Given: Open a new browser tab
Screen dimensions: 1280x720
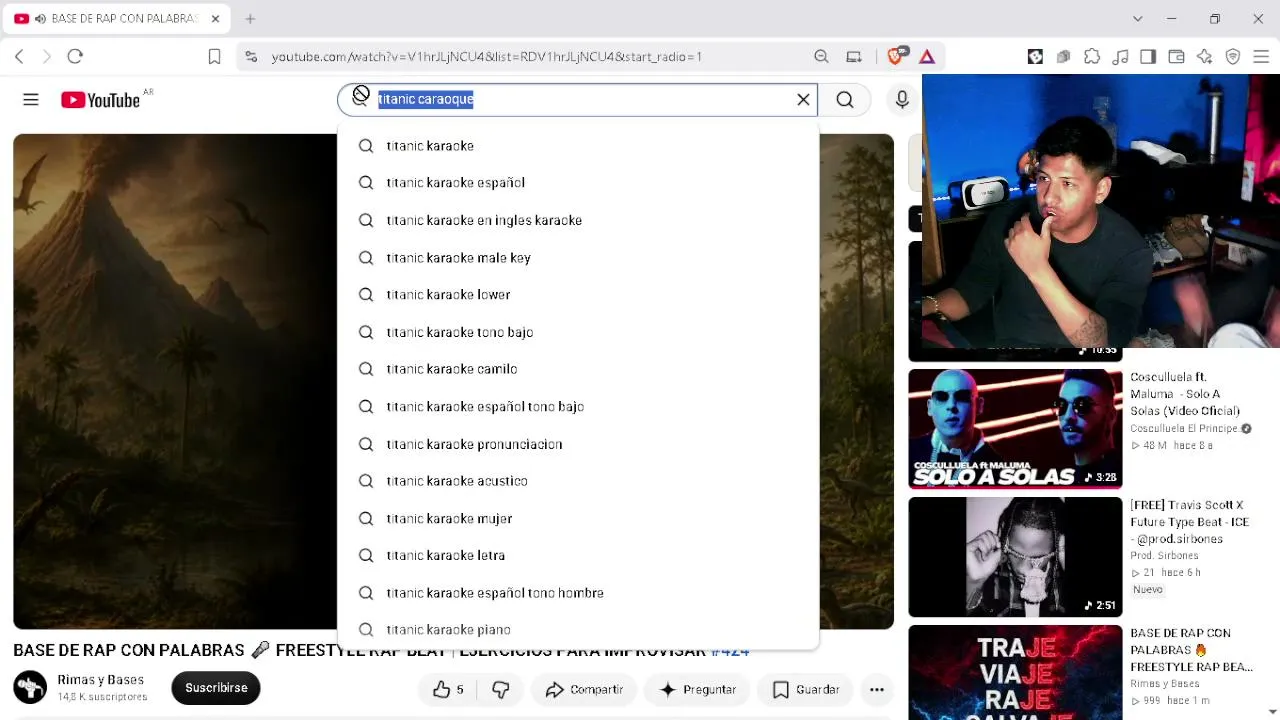Looking at the screenshot, I should [250, 19].
